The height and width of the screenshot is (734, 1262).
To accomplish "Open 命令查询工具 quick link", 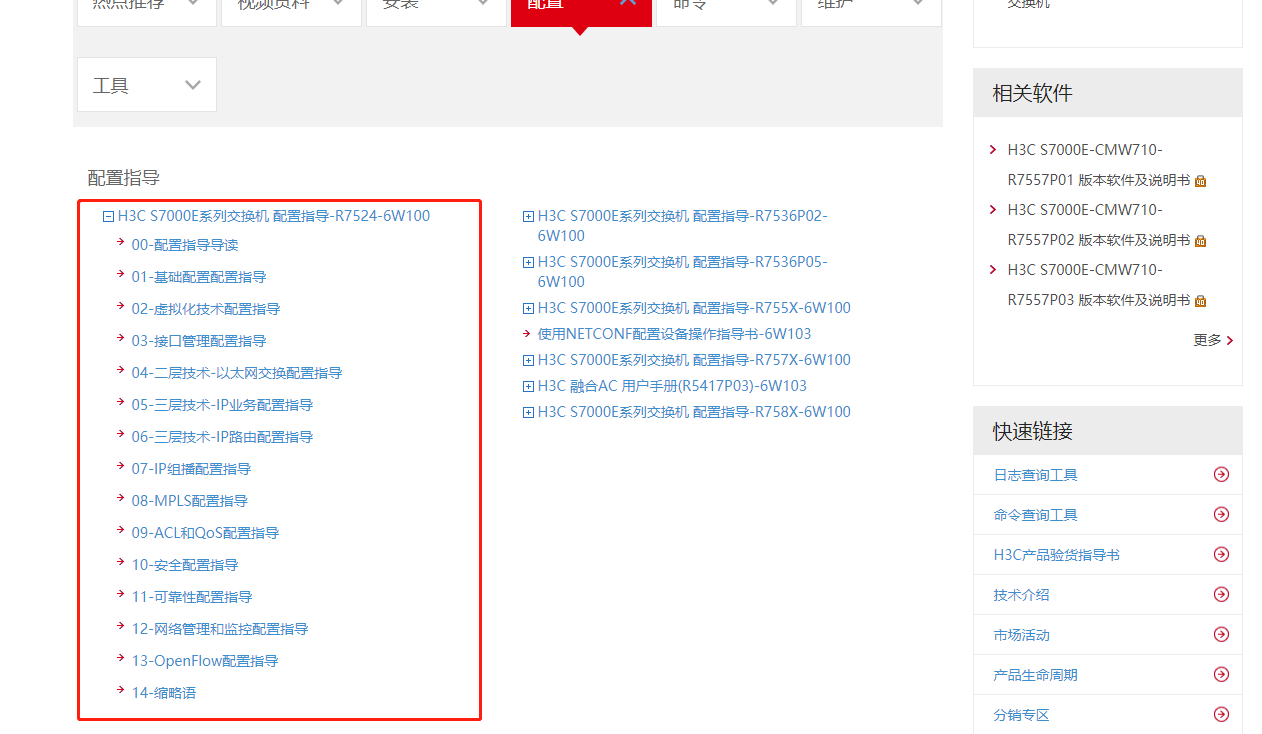I will tap(1035, 515).
